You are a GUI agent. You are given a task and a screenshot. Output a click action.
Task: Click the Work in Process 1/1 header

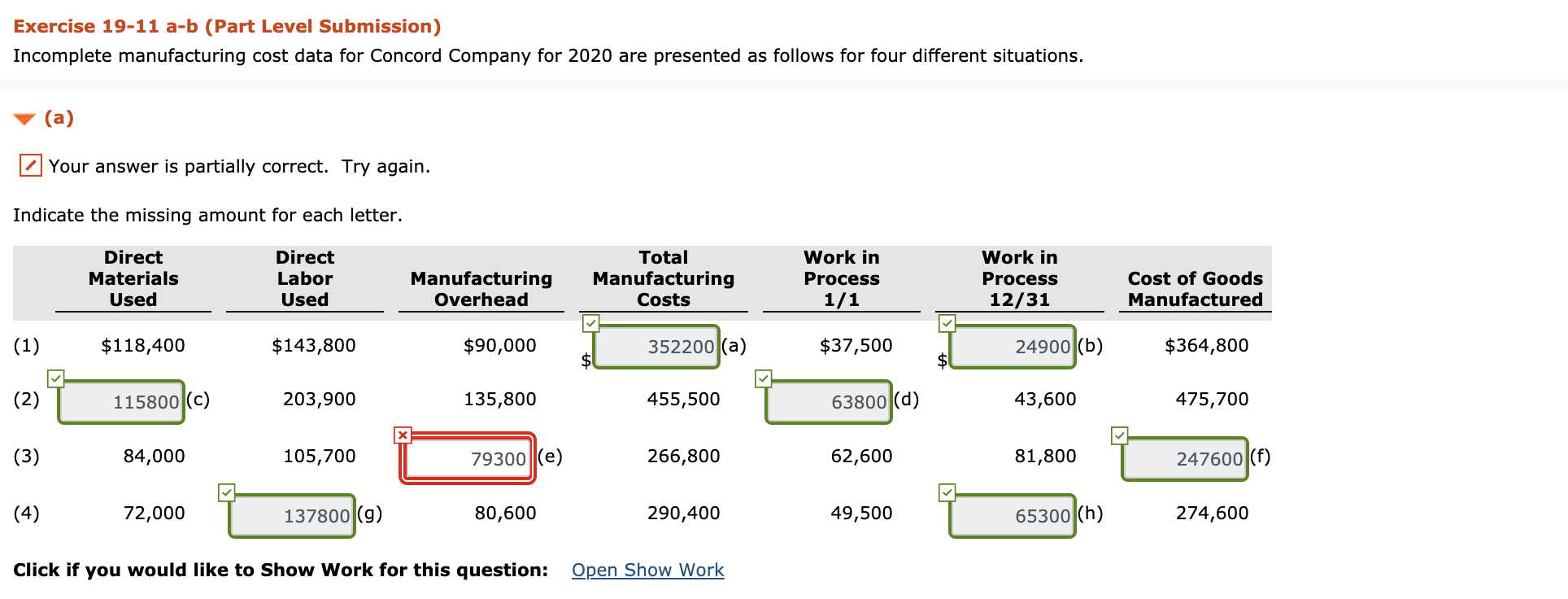842,278
